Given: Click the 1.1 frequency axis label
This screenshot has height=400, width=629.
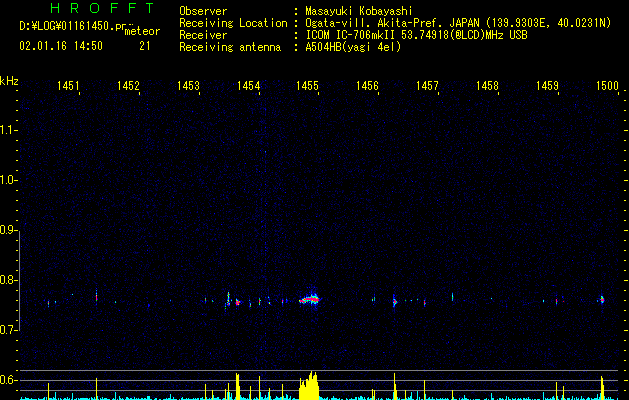Looking at the screenshot, I should [x=9, y=130].
